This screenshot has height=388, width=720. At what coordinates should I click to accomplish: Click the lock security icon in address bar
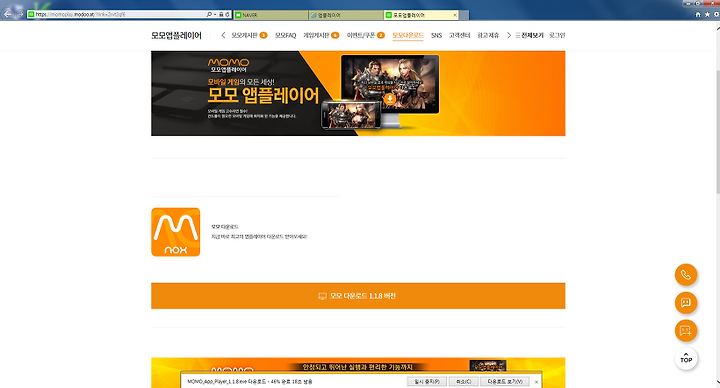click(221, 15)
